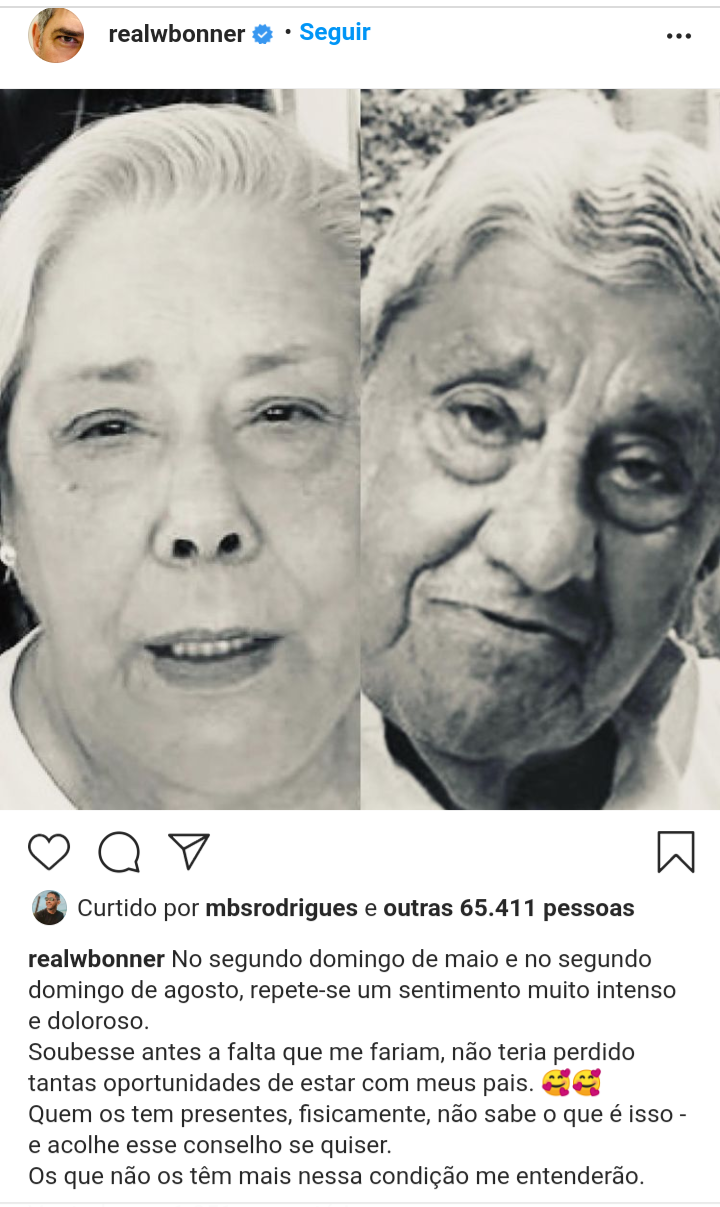Open the three-dot more options menu
This screenshot has height=1207, width=720.
(x=678, y=36)
